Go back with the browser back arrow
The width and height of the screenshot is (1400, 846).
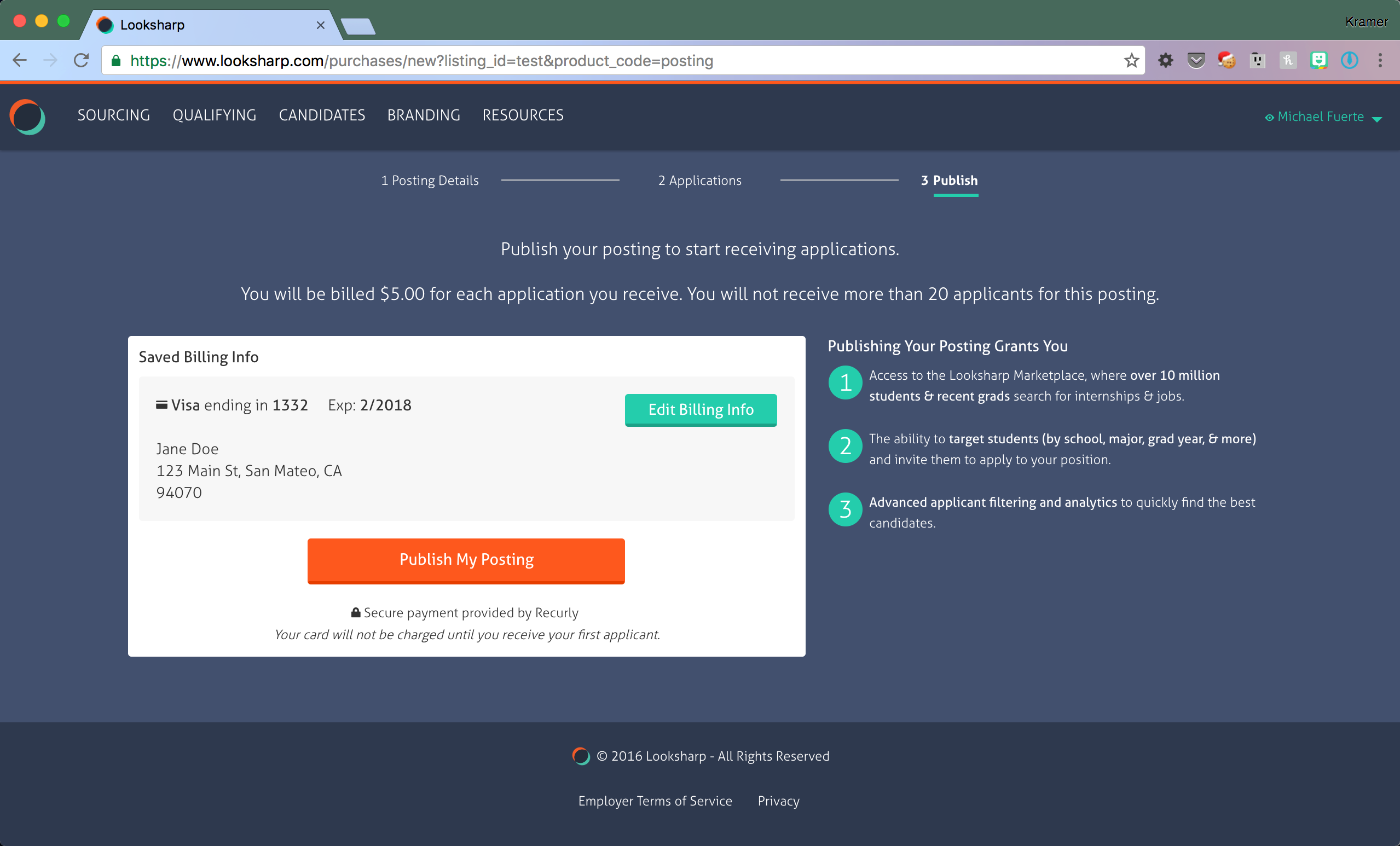tap(20, 60)
